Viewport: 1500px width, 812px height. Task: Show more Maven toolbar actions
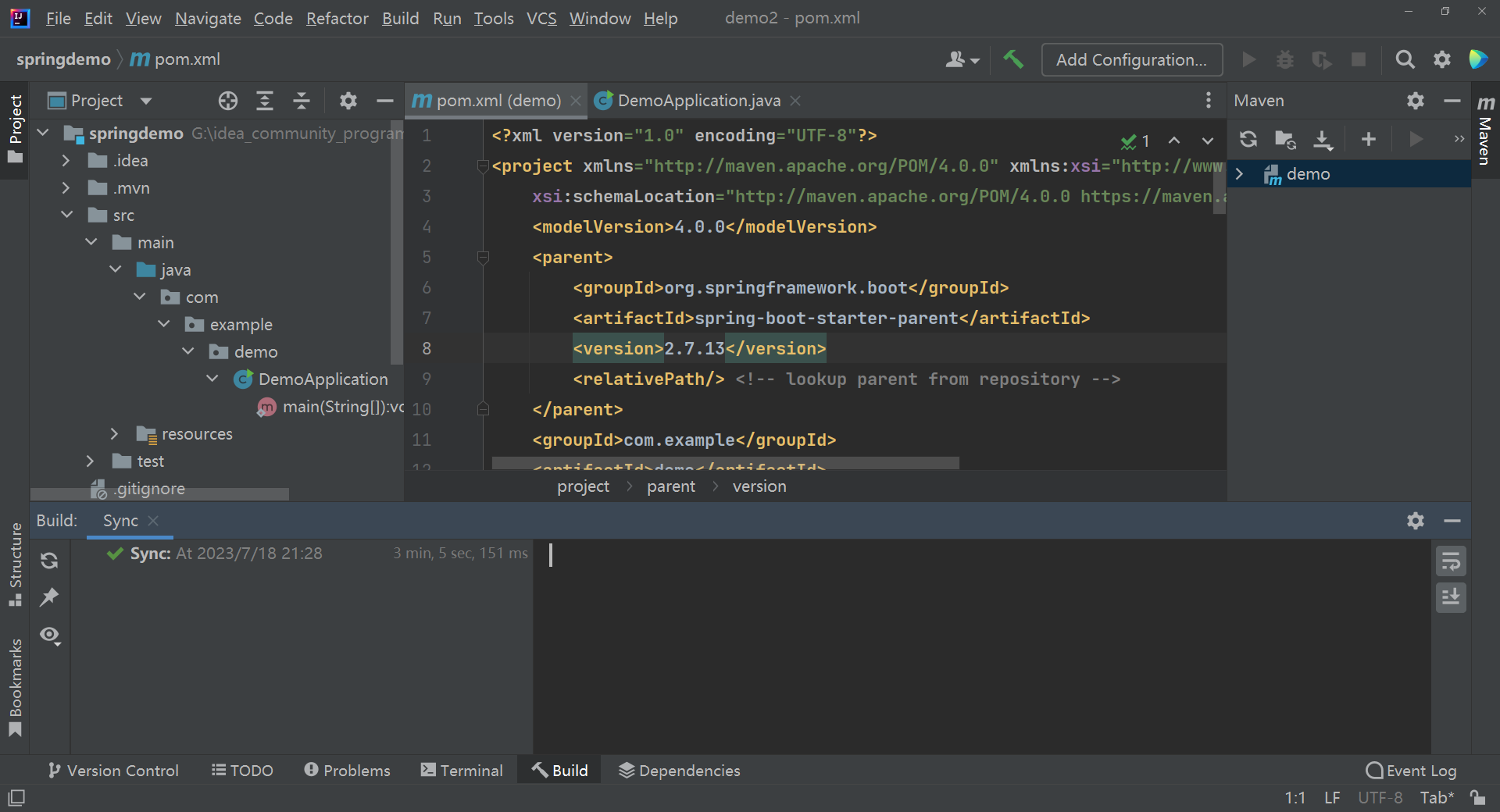(x=1459, y=139)
